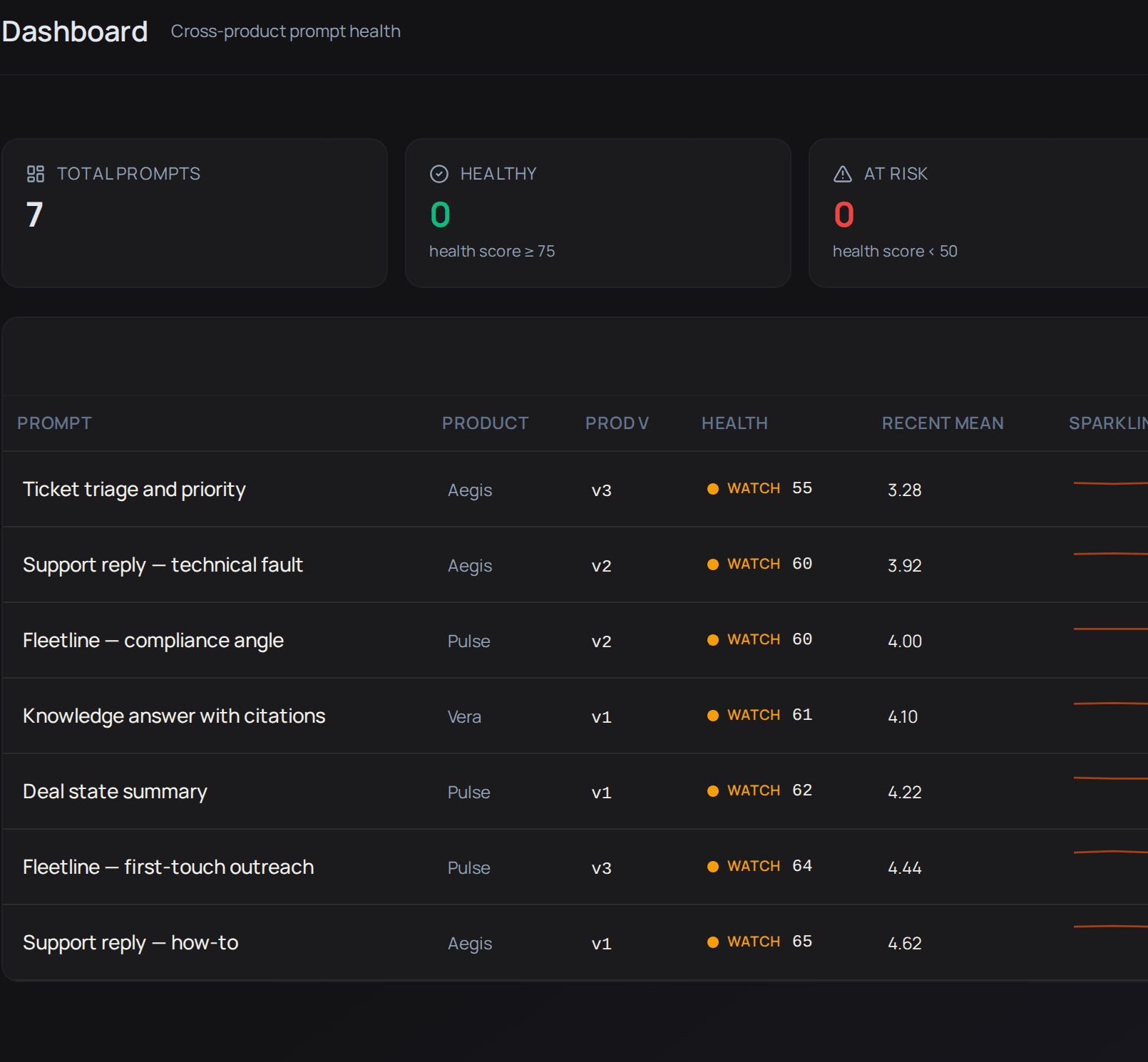
Task: Sort by the HEALTH column header
Action: click(734, 423)
